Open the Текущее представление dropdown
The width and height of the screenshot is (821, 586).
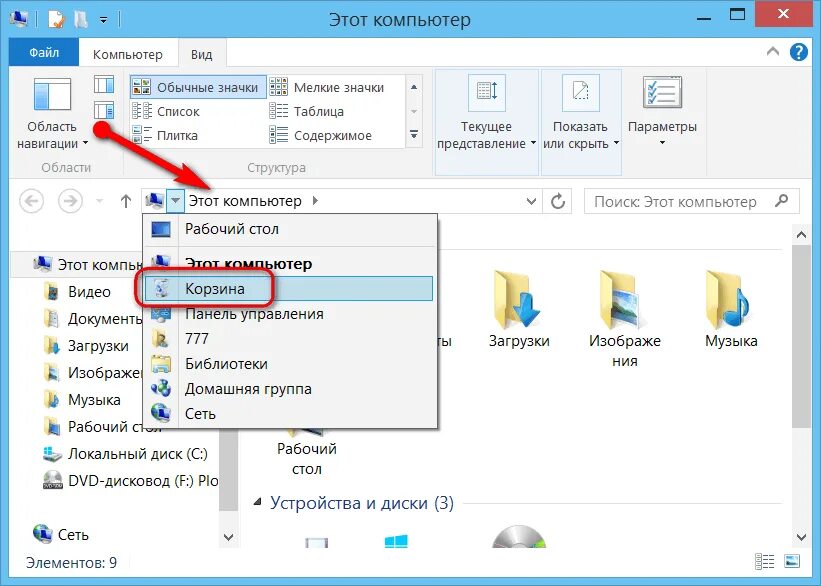486,121
